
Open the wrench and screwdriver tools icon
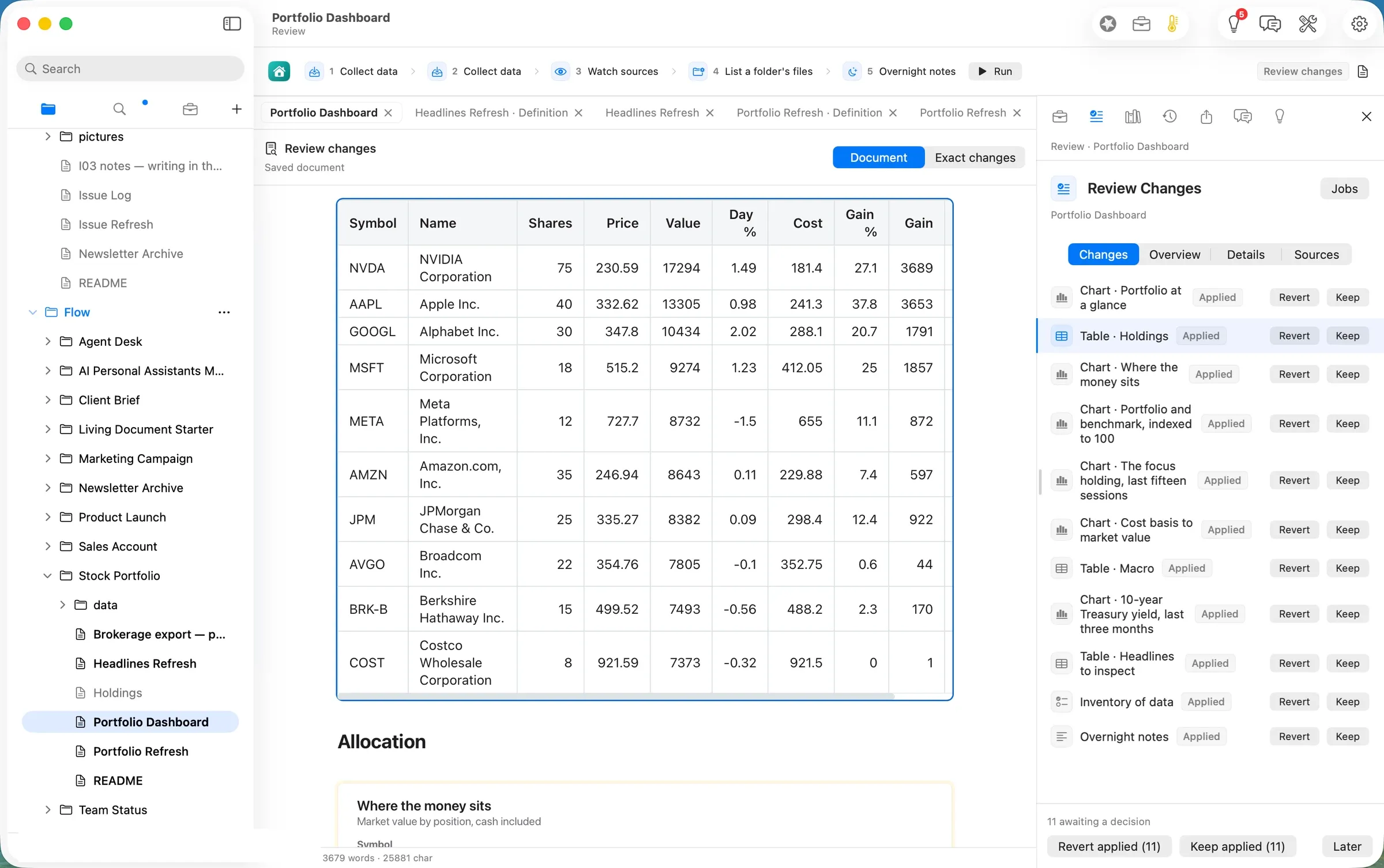click(1307, 24)
